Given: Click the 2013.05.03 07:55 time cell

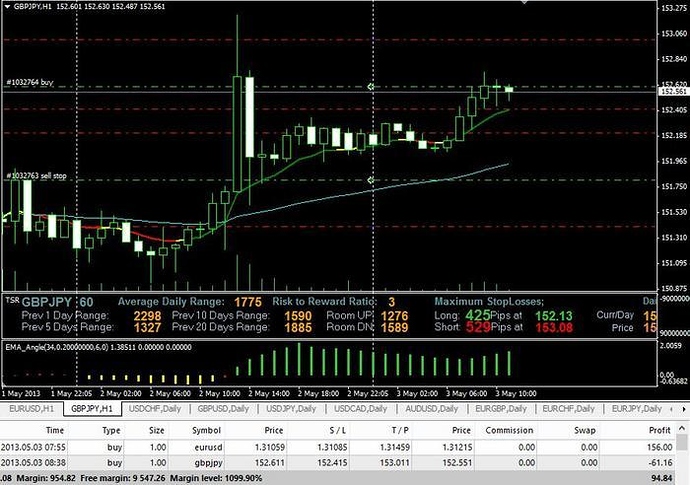Looking at the screenshot, I should pyautogui.click(x=33, y=447).
